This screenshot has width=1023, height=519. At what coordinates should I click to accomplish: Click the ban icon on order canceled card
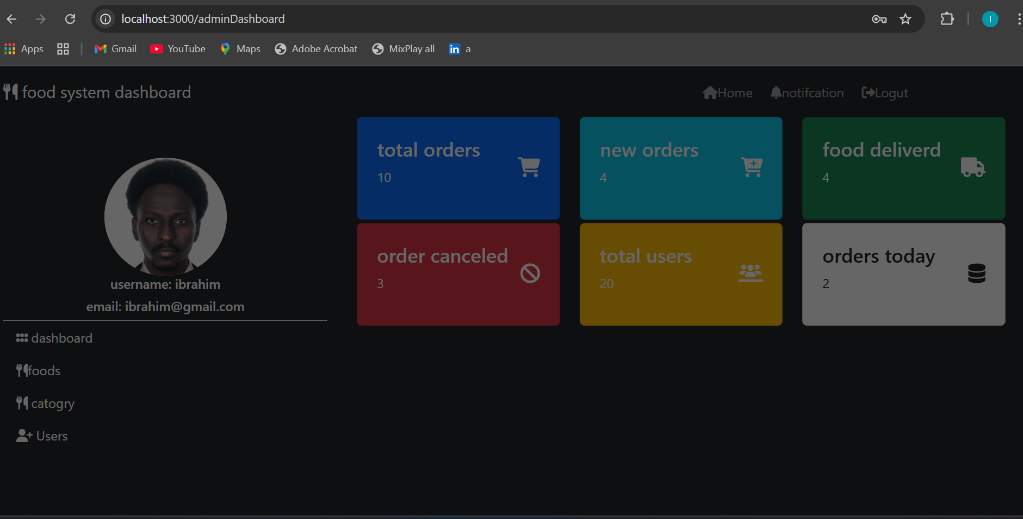point(530,272)
